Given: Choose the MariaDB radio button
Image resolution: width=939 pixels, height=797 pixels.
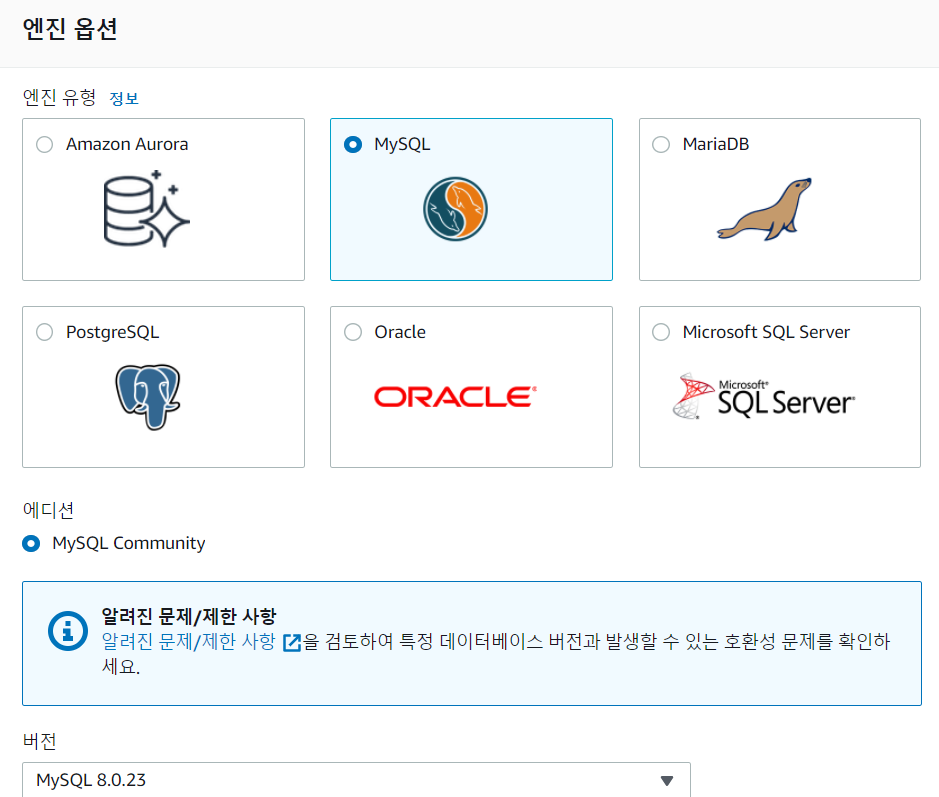Looking at the screenshot, I should click(x=661, y=144).
